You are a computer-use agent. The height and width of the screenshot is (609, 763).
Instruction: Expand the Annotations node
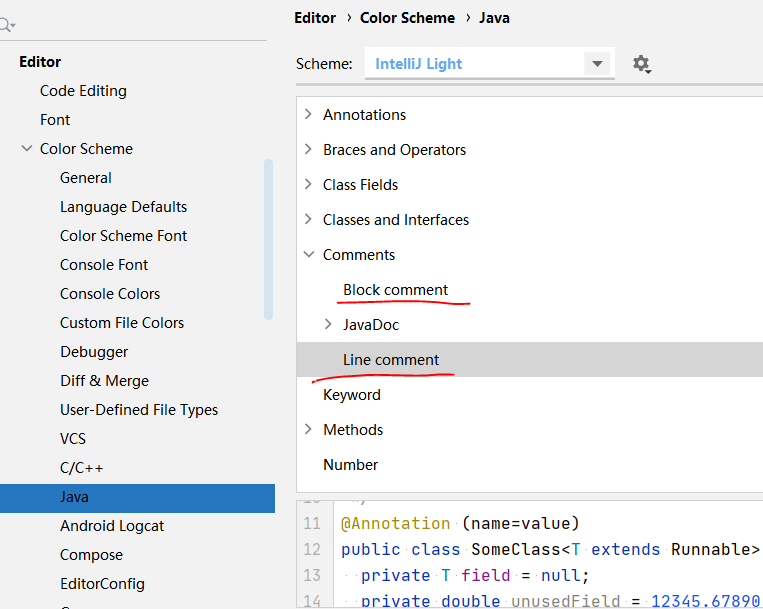pyautogui.click(x=308, y=115)
